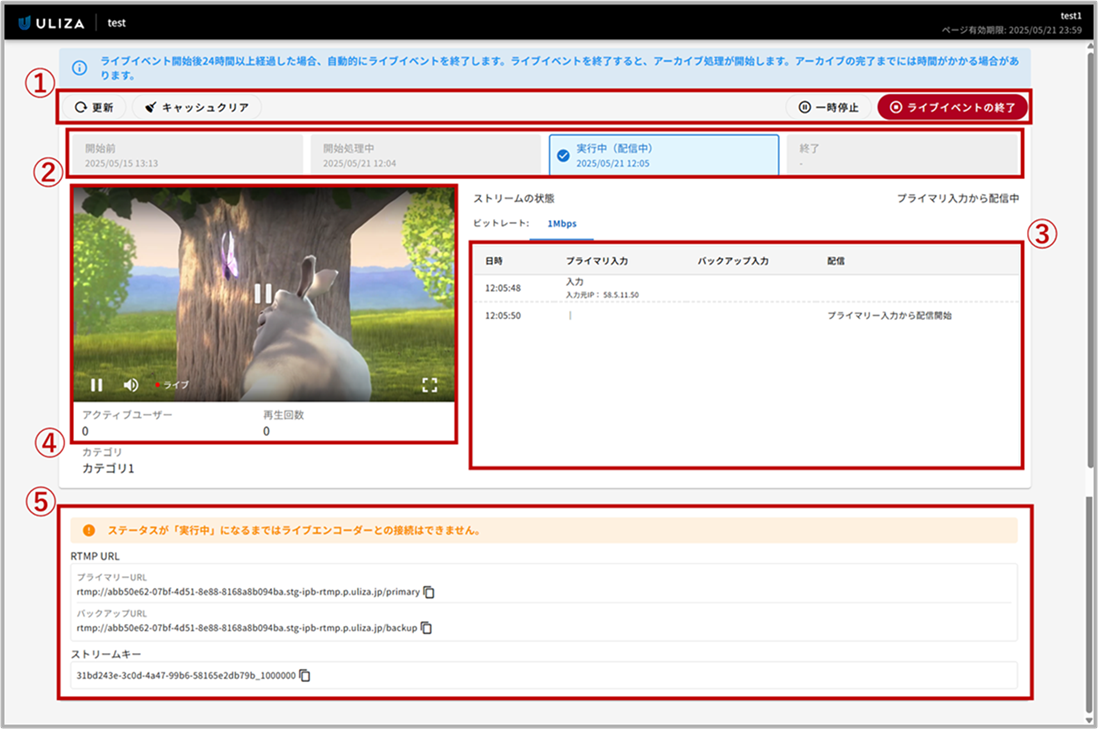This screenshot has width=1098, height=729.
Task: Click the test1 user name in header
Action: pos(1071,15)
